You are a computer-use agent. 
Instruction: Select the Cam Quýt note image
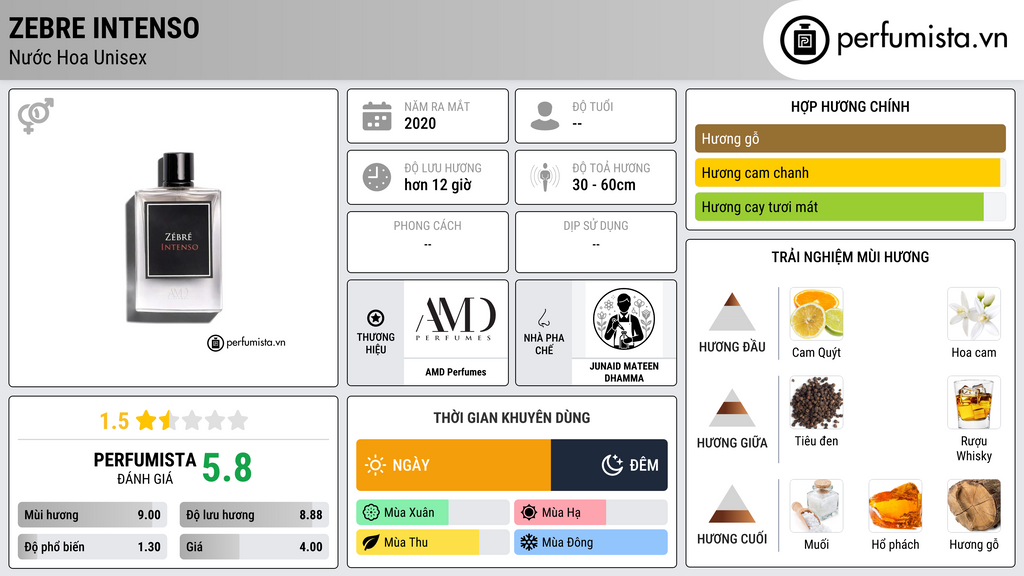pyautogui.click(x=816, y=314)
